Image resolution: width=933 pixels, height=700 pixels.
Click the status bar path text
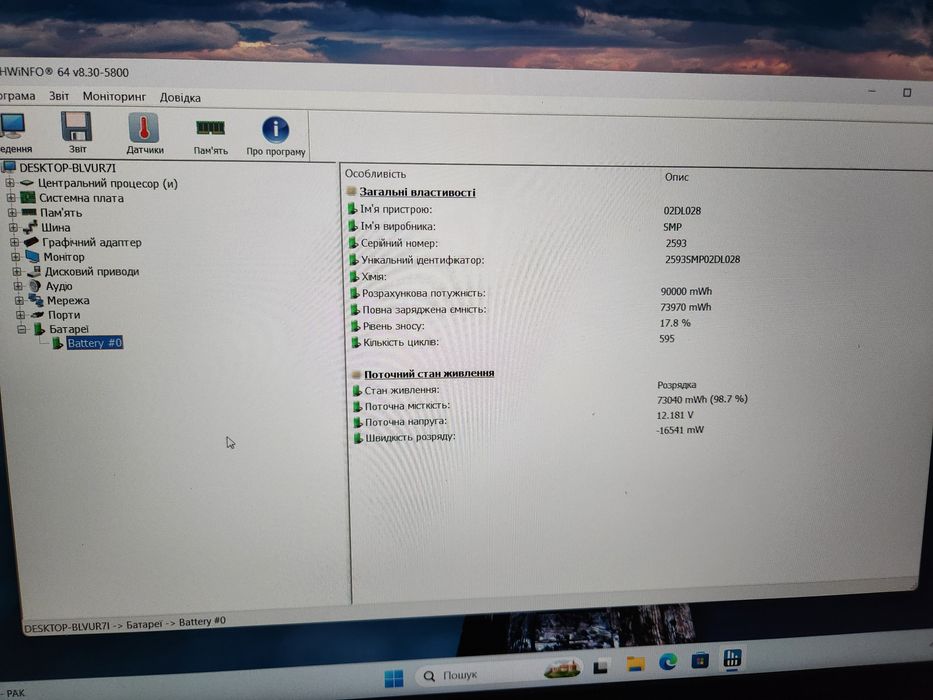tap(125, 624)
